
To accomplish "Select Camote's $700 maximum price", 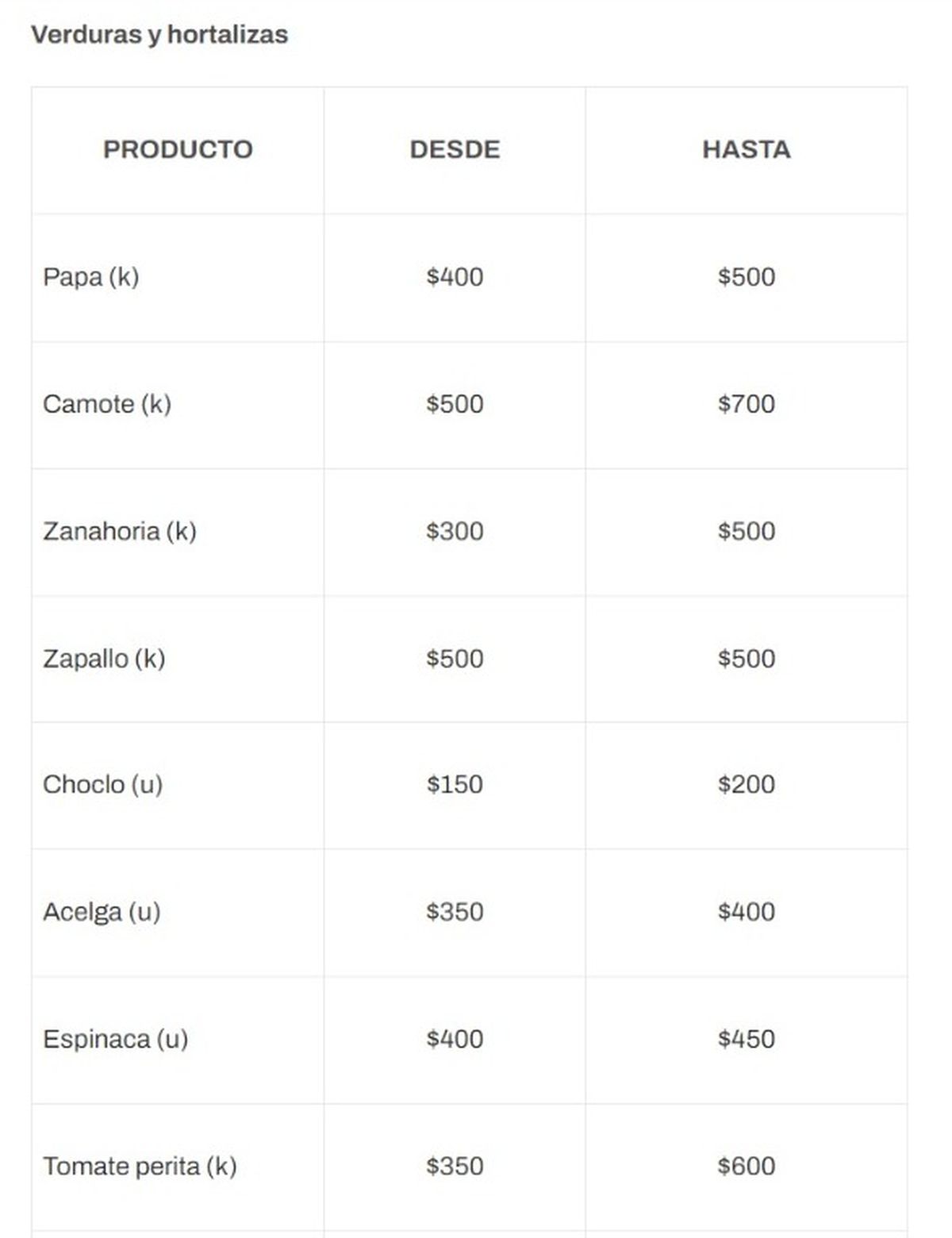I will coord(746,404).
